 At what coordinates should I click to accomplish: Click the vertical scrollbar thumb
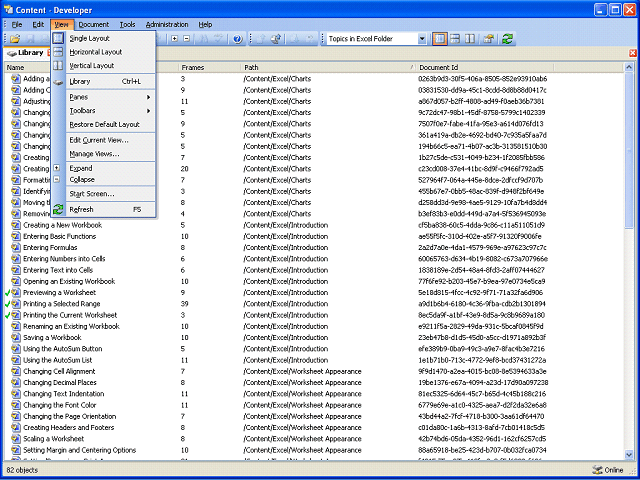(629, 149)
